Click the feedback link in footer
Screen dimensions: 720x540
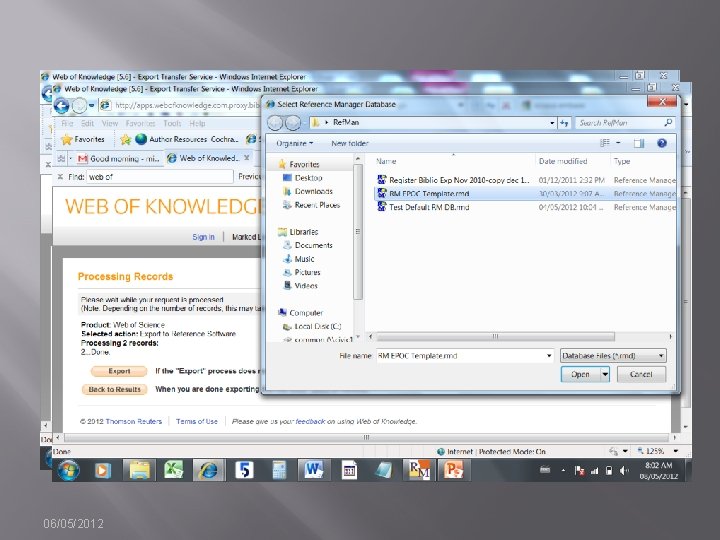310,421
